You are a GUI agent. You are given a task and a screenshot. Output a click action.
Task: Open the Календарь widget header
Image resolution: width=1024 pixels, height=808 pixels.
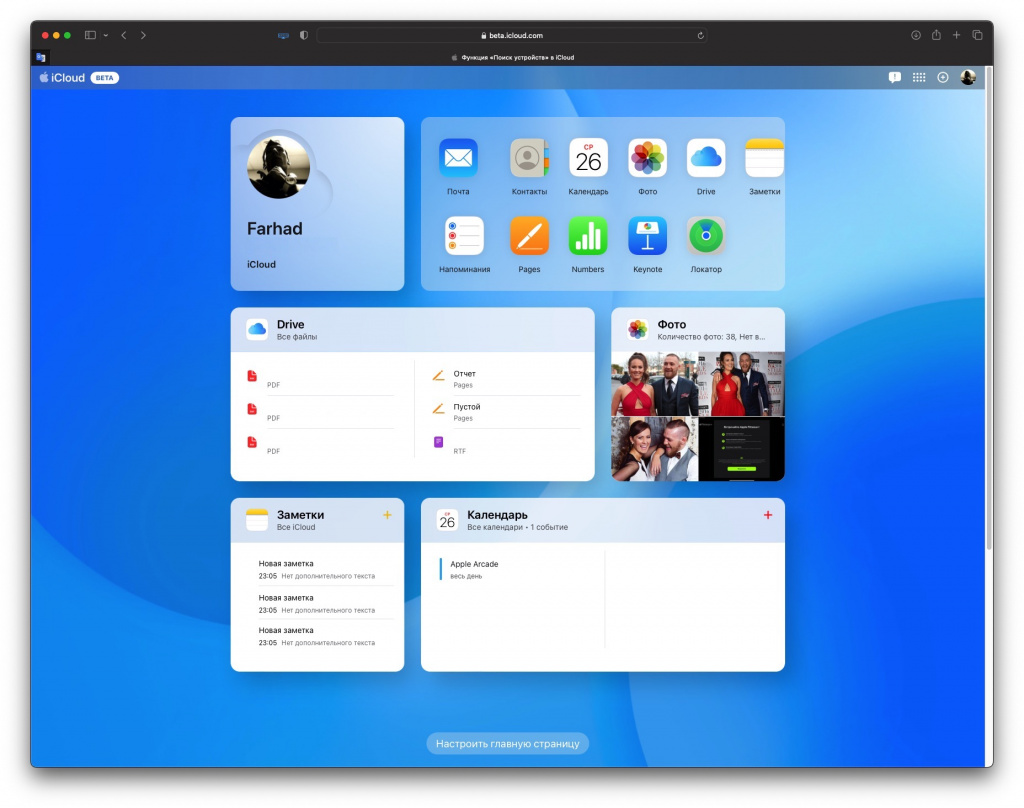click(x=603, y=521)
